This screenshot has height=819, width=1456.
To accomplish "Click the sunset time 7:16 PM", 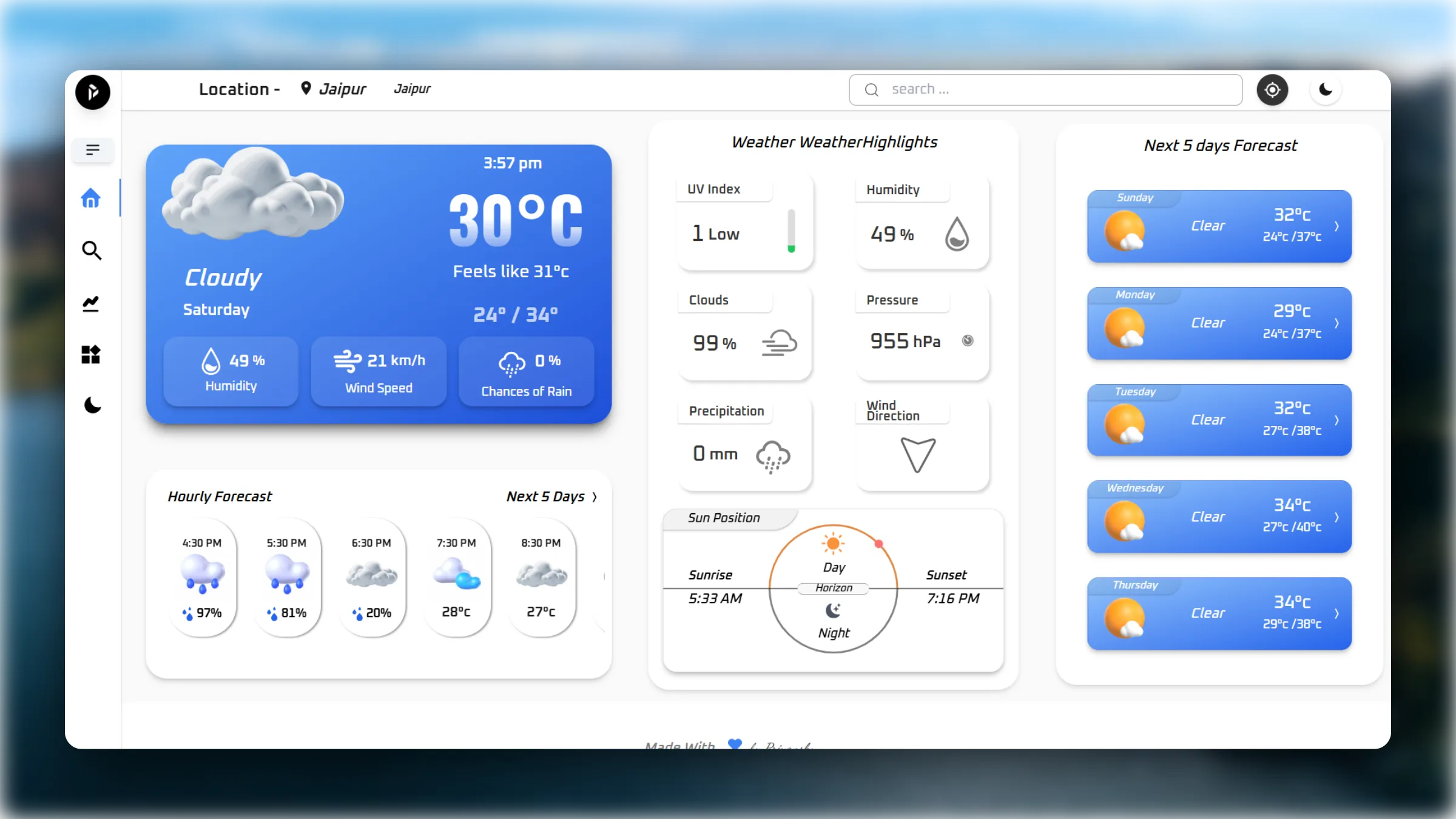I will [x=952, y=599].
